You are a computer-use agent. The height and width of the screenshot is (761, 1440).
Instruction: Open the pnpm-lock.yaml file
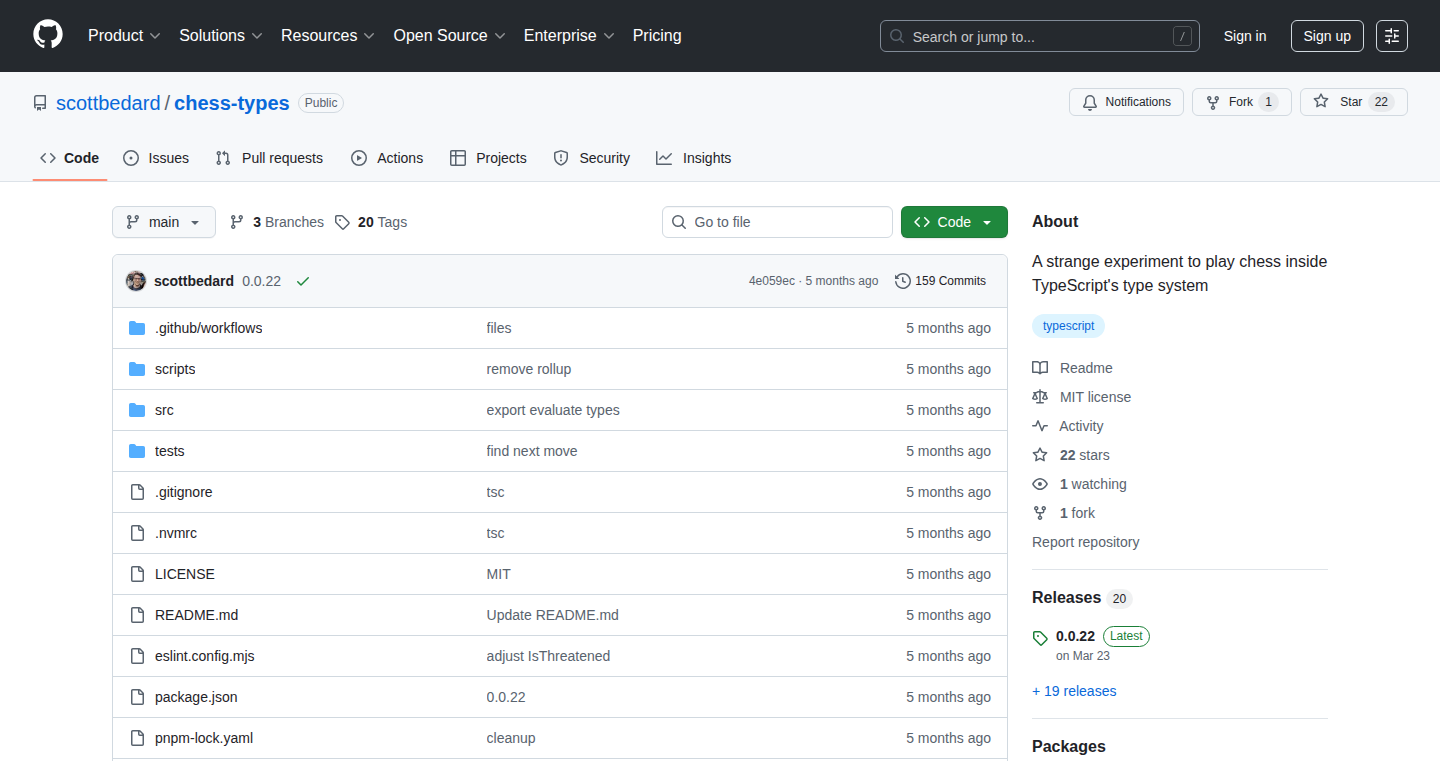click(204, 738)
